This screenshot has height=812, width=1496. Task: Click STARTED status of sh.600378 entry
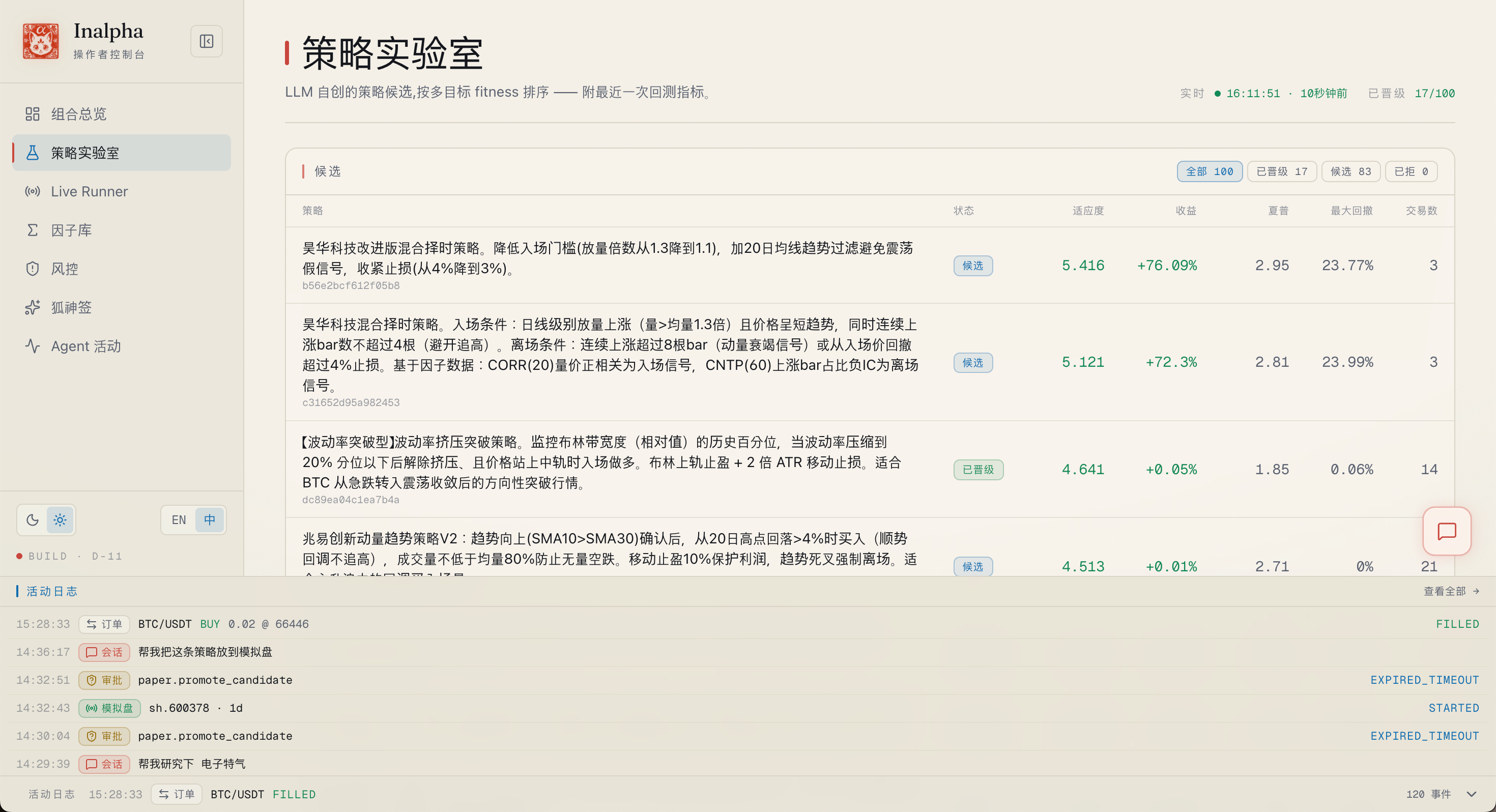coord(1454,708)
